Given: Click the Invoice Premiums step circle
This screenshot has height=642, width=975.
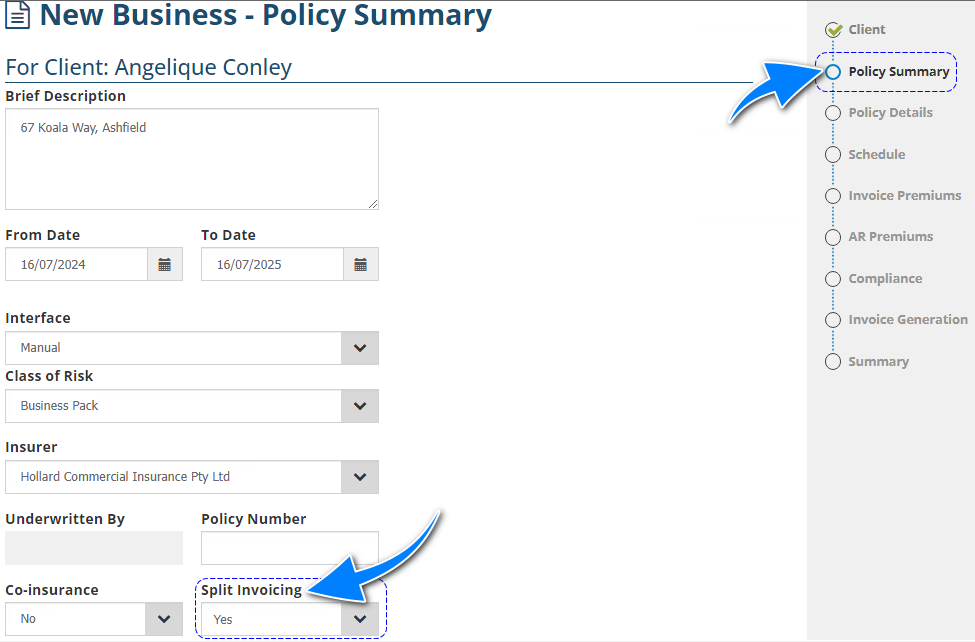Looking at the screenshot, I should pos(833,196).
